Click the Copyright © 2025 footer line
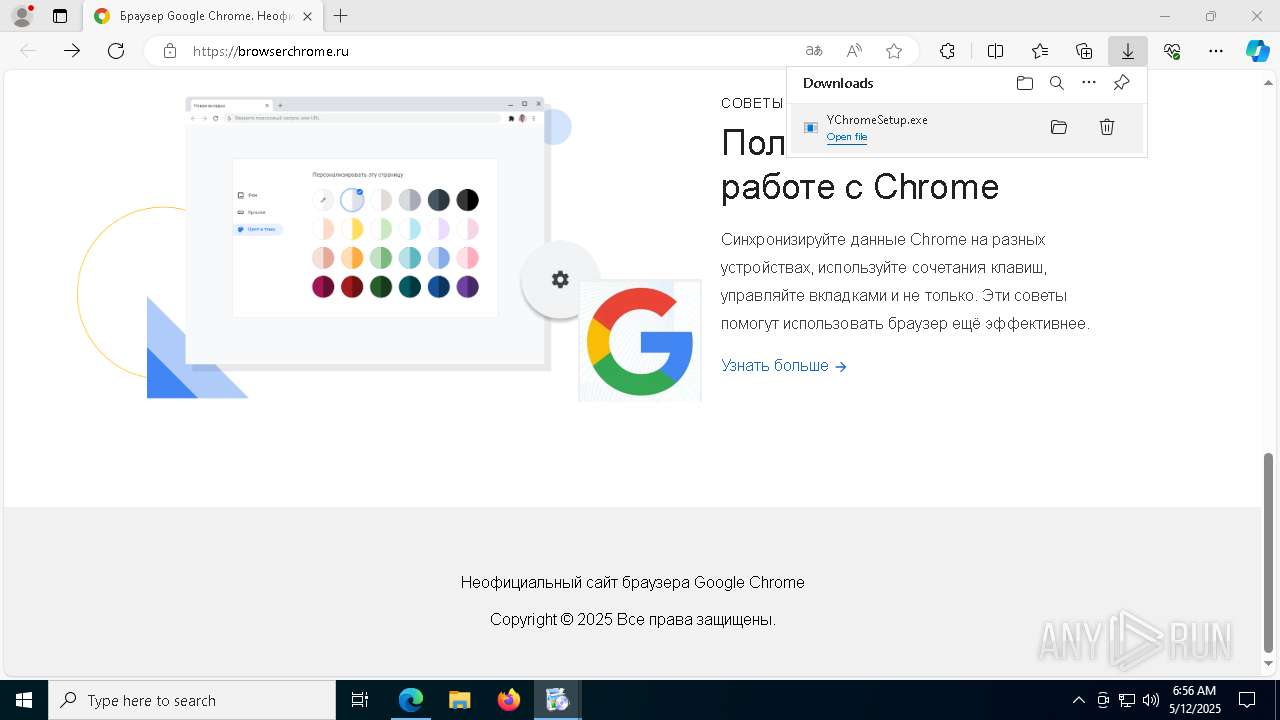Viewport: 1280px width, 720px height. point(633,619)
